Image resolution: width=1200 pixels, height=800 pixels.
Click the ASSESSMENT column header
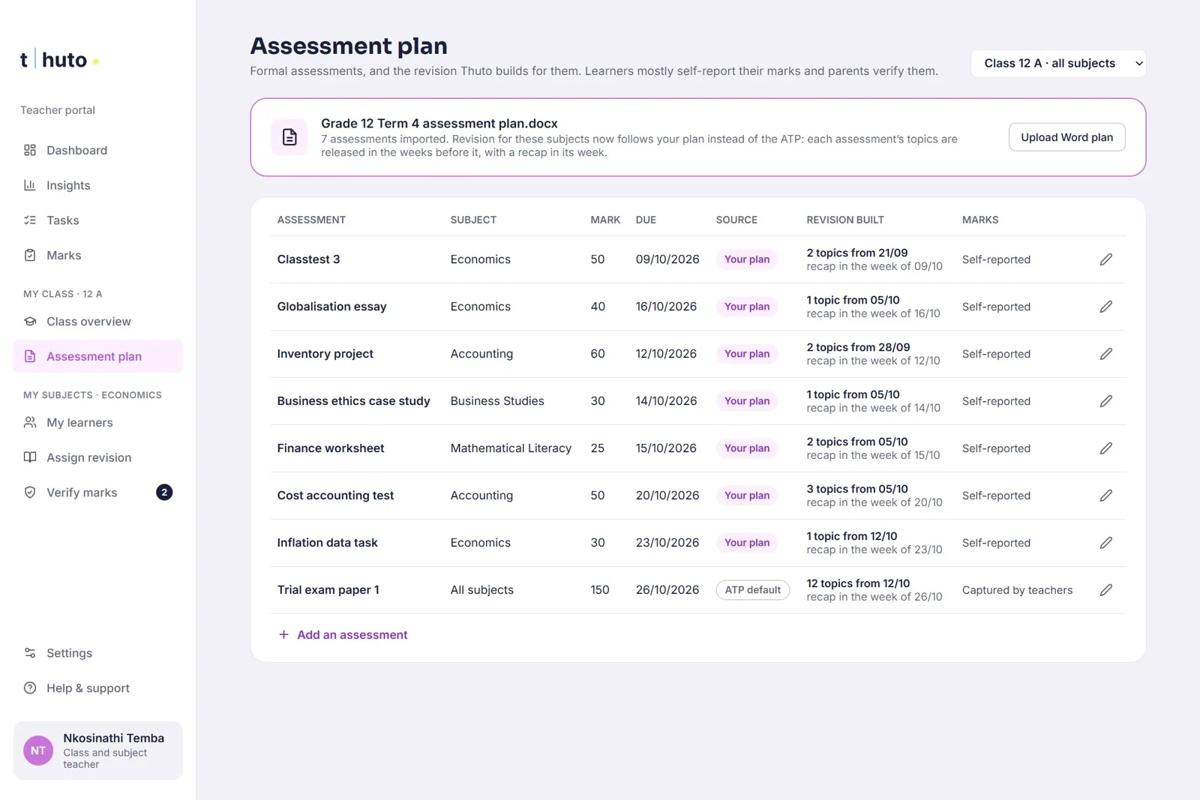[311, 220]
